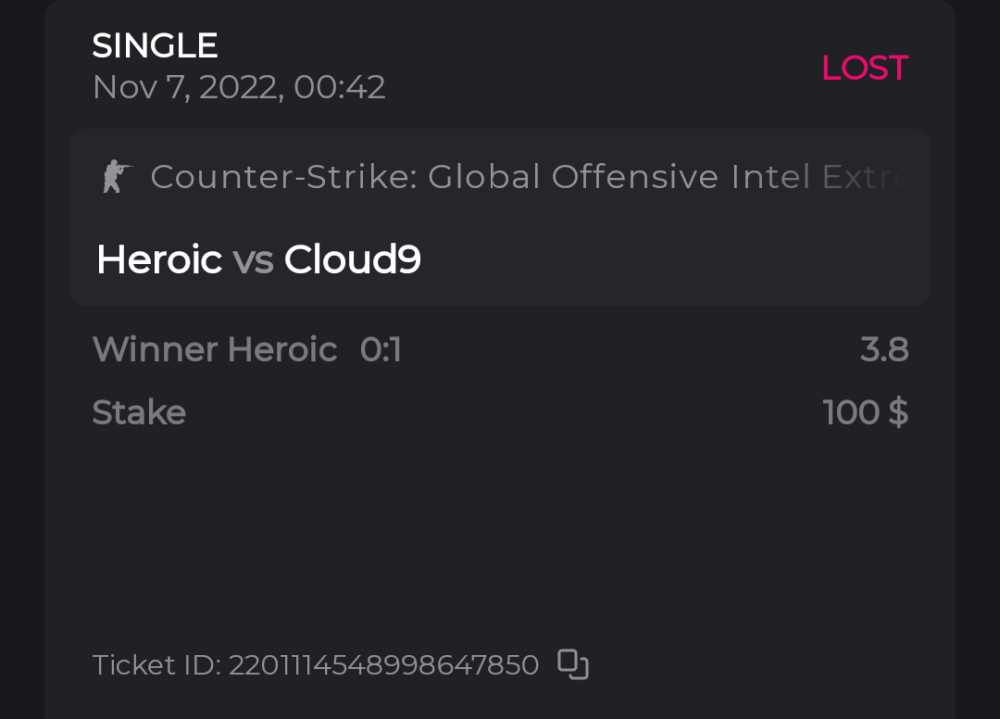Tap the LOST status label

tap(864, 68)
